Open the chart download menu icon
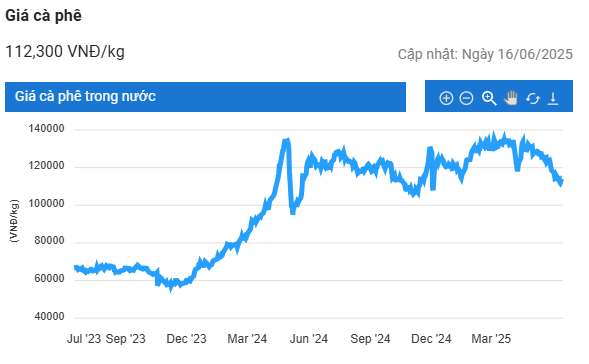 pyautogui.click(x=553, y=98)
